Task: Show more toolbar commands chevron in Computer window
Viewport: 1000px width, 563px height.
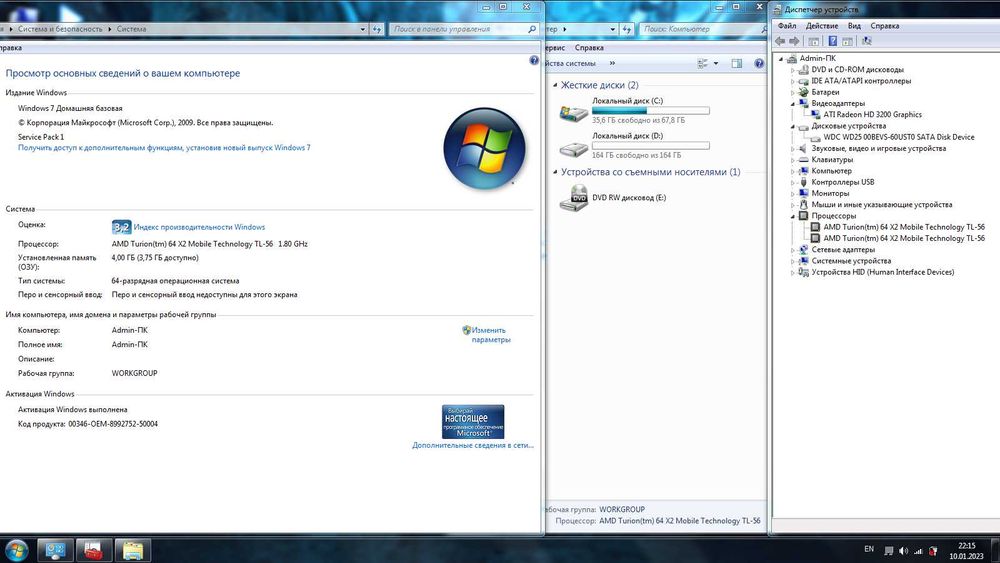Action: point(612,63)
